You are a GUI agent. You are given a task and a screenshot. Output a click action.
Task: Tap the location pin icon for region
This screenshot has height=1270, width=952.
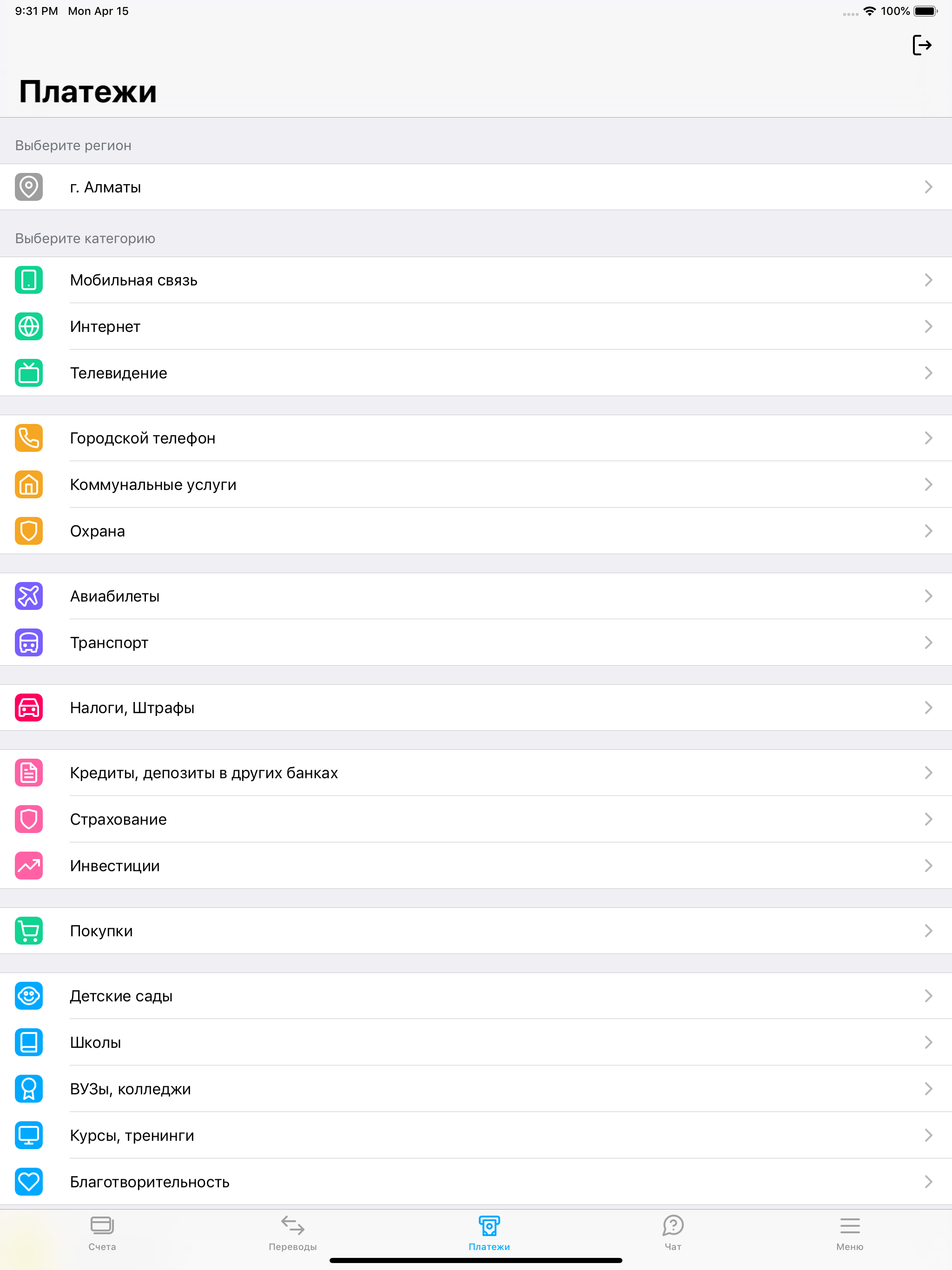coord(29,187)
